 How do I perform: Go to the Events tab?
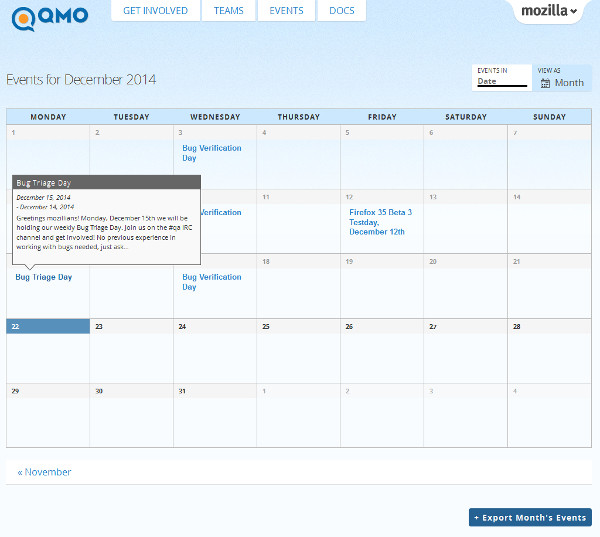coord(286,11)
